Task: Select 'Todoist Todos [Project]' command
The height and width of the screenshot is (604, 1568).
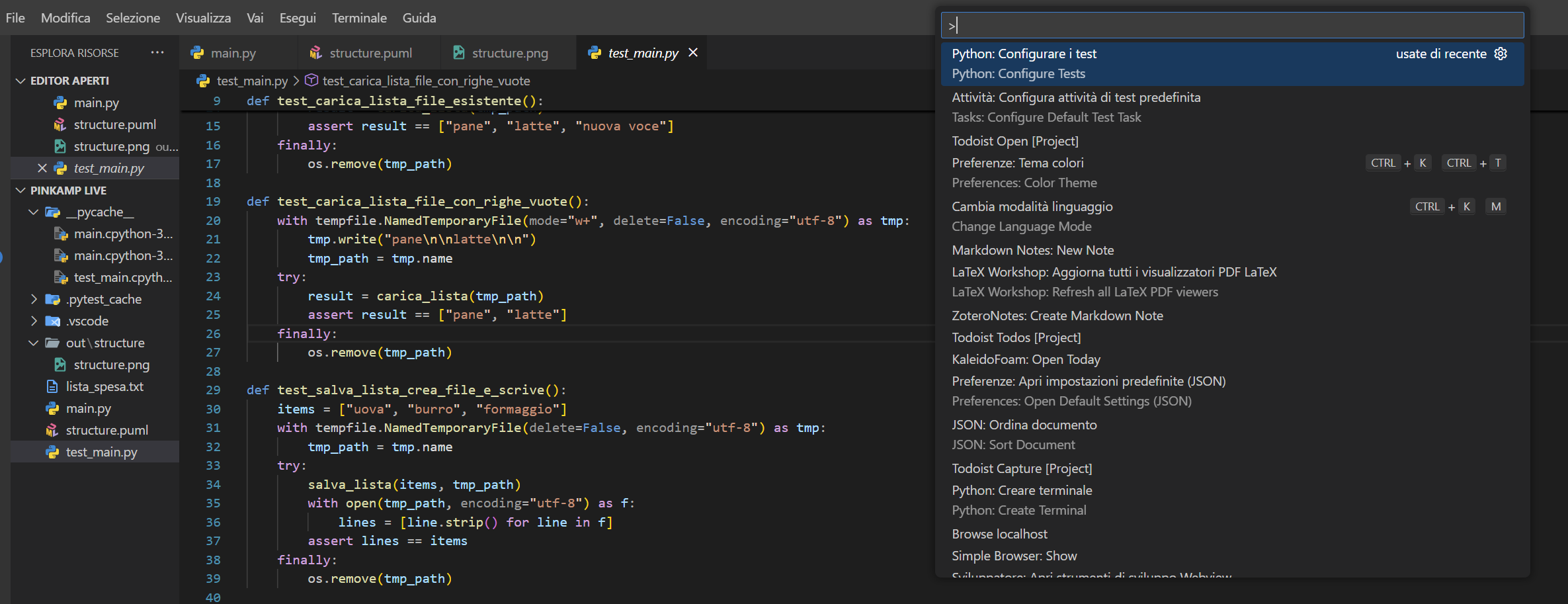Action: tap(1232, 337)
